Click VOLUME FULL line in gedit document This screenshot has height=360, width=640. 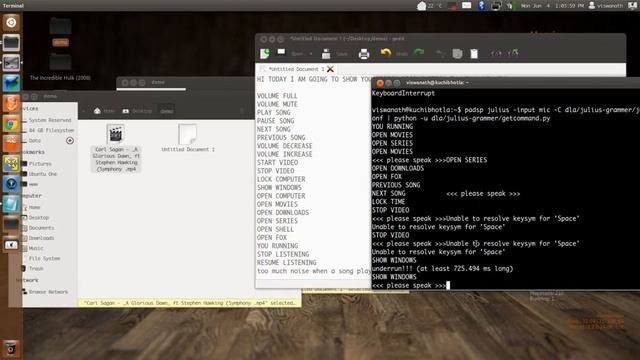pyautogui.click(x=277, y=96)
